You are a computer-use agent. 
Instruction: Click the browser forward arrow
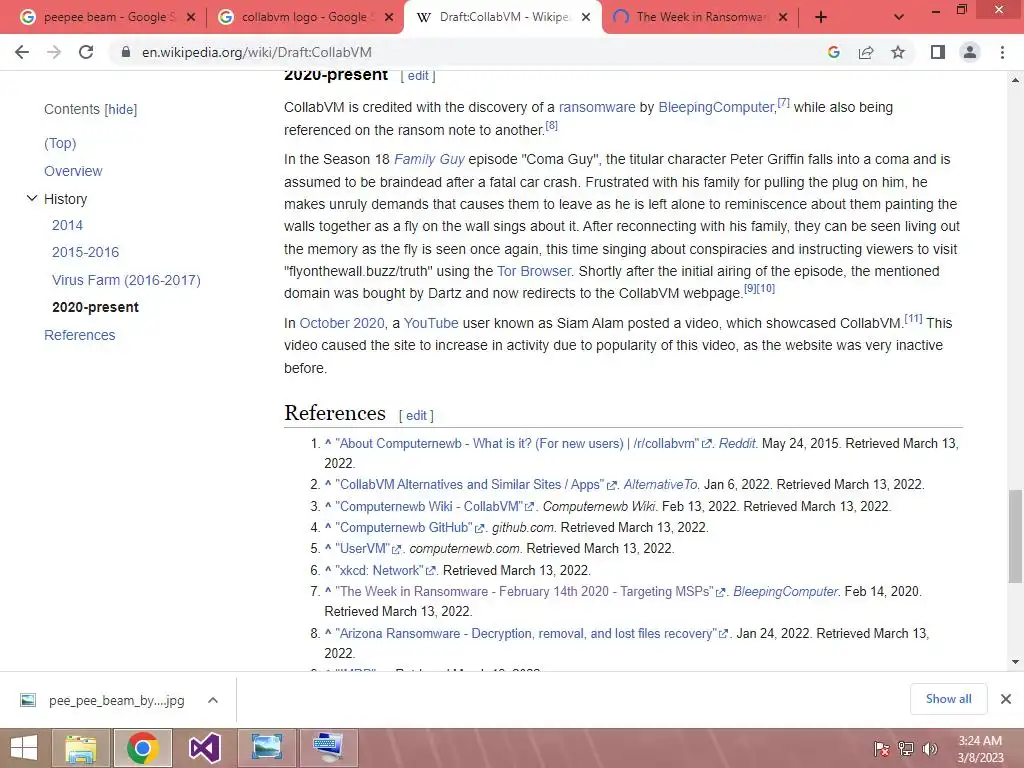[54, 52]
